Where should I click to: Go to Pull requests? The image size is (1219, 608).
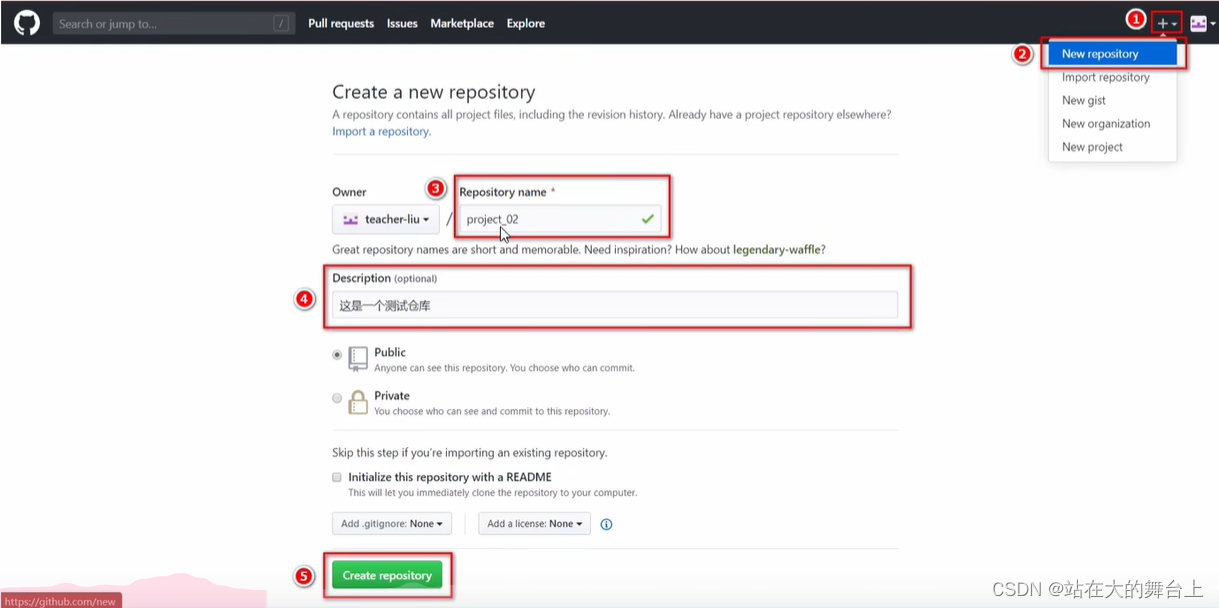341,23
